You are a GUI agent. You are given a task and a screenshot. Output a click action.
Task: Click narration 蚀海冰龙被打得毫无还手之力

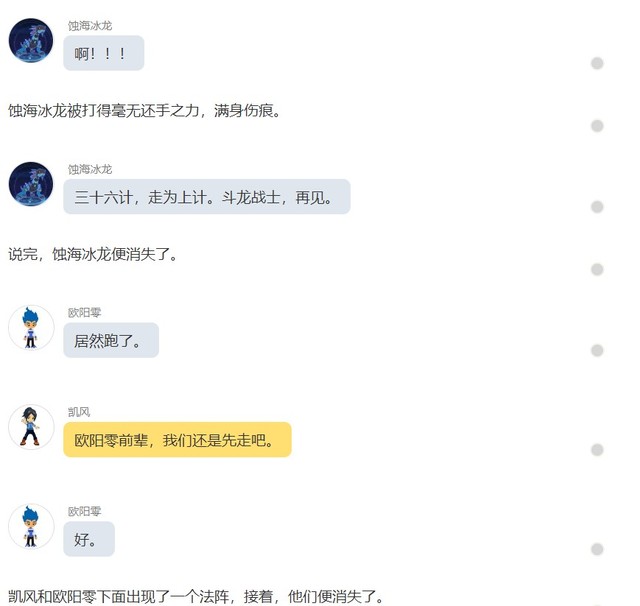[104, 111]
